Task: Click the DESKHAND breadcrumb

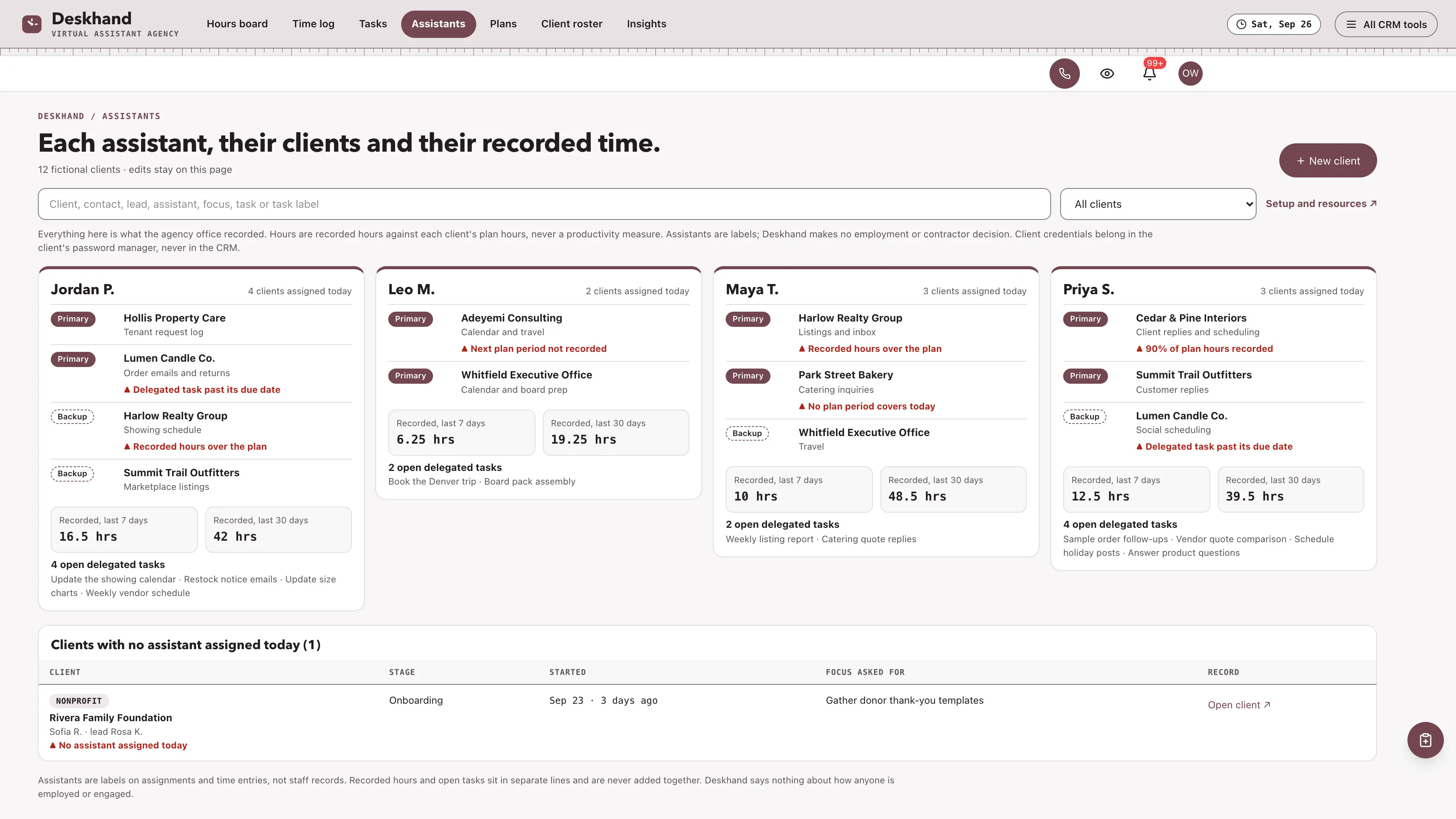Action: tap(61, 116)
